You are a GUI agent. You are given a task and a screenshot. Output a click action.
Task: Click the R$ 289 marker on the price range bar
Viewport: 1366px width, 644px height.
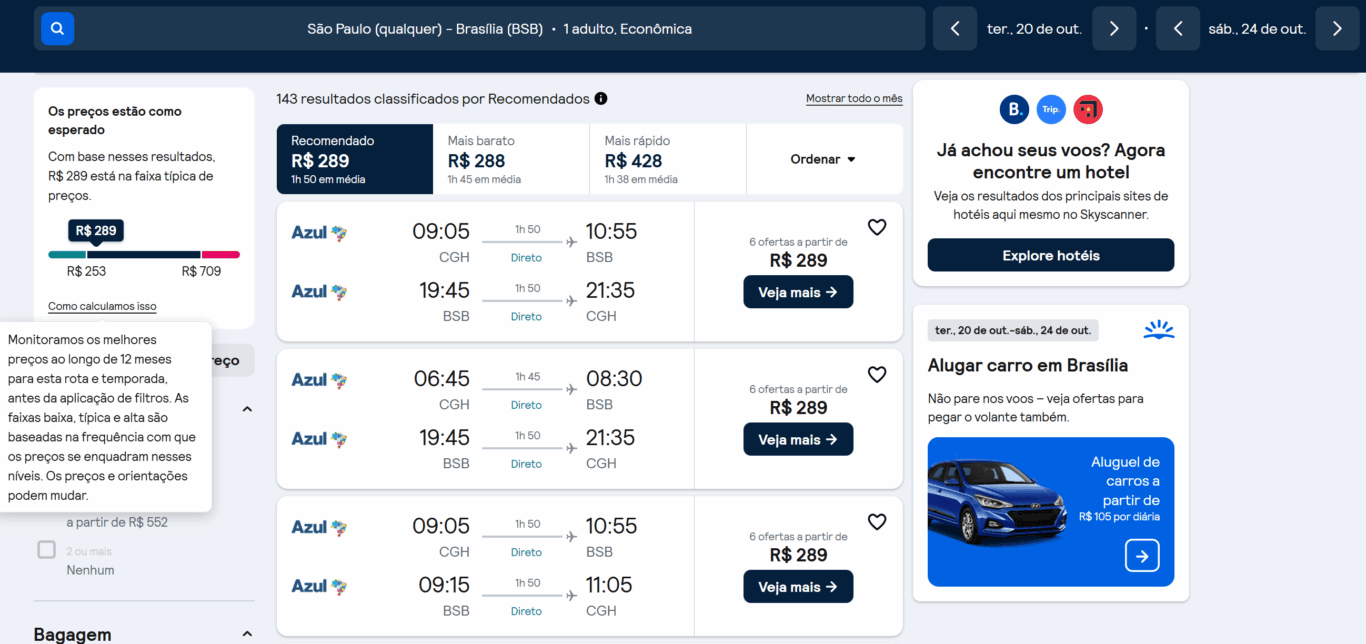click(95, 230)
